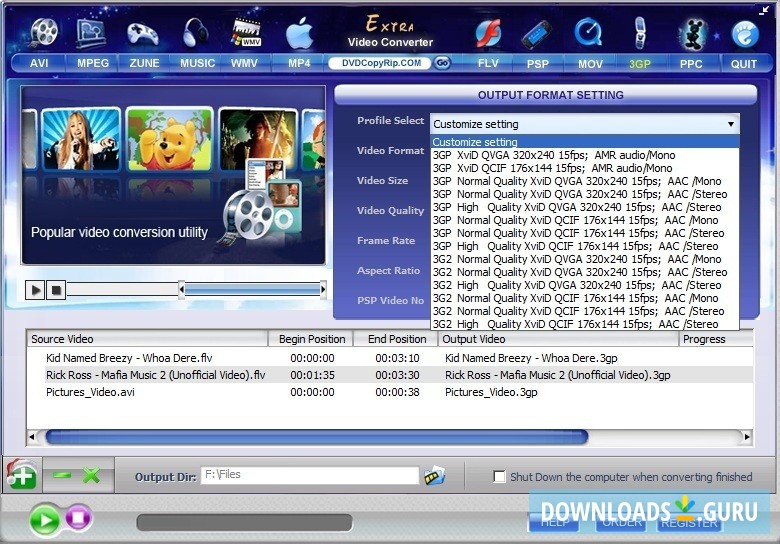Click the mouse character PPC icon
Viewport: 780px width, 544px height.
[x=693, y=34]
